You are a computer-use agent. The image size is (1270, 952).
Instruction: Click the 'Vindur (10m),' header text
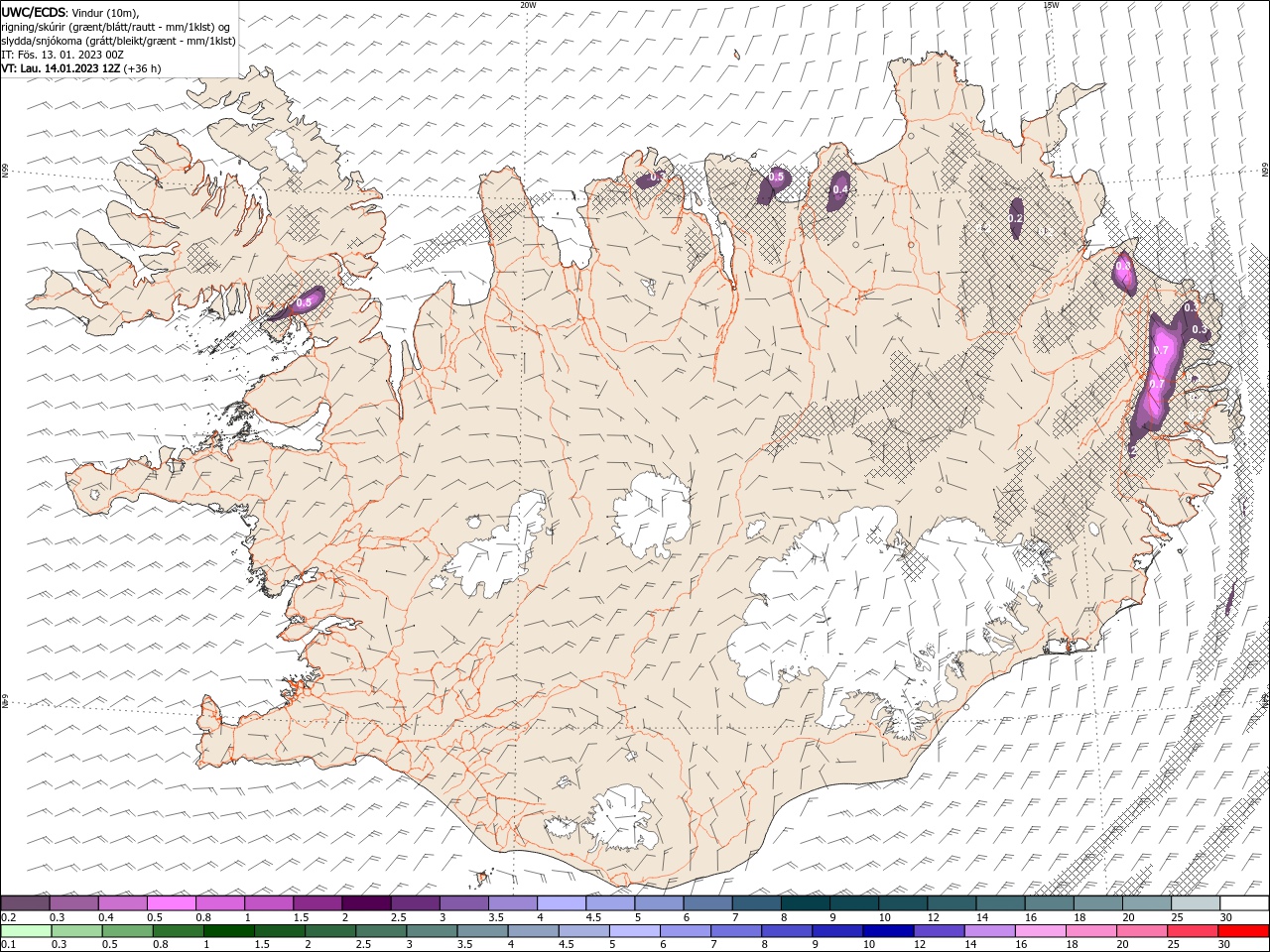pyautogui.click(x=106, y=12)
